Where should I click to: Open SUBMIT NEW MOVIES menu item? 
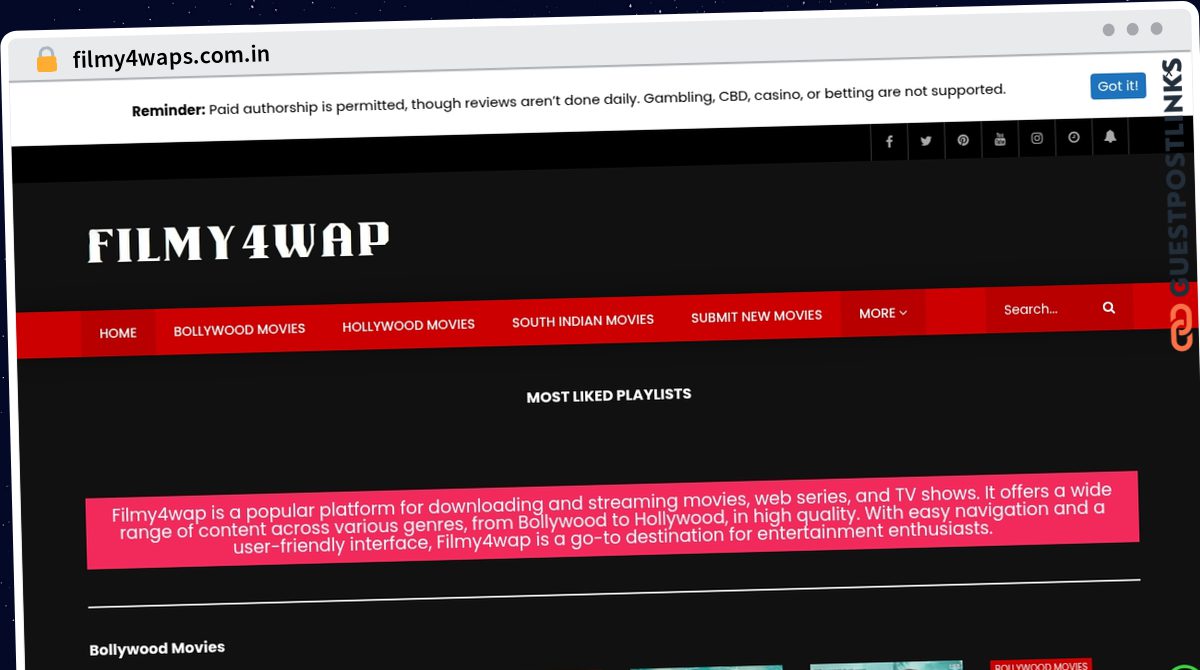pyautogui.click(x=756, y=316)
